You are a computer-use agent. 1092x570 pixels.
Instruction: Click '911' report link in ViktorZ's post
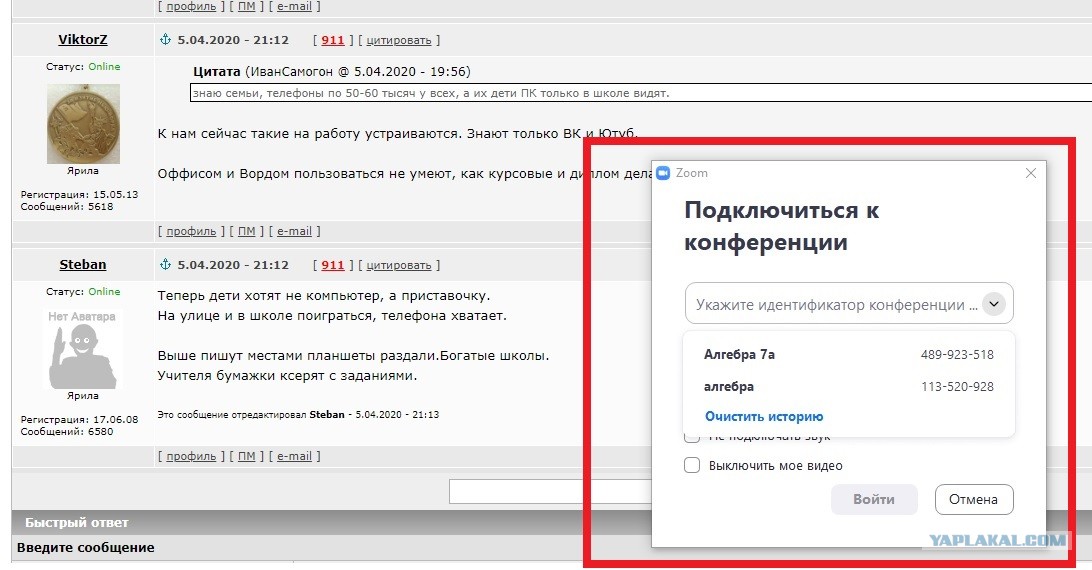pyautogui.click(x=333, y=40)
